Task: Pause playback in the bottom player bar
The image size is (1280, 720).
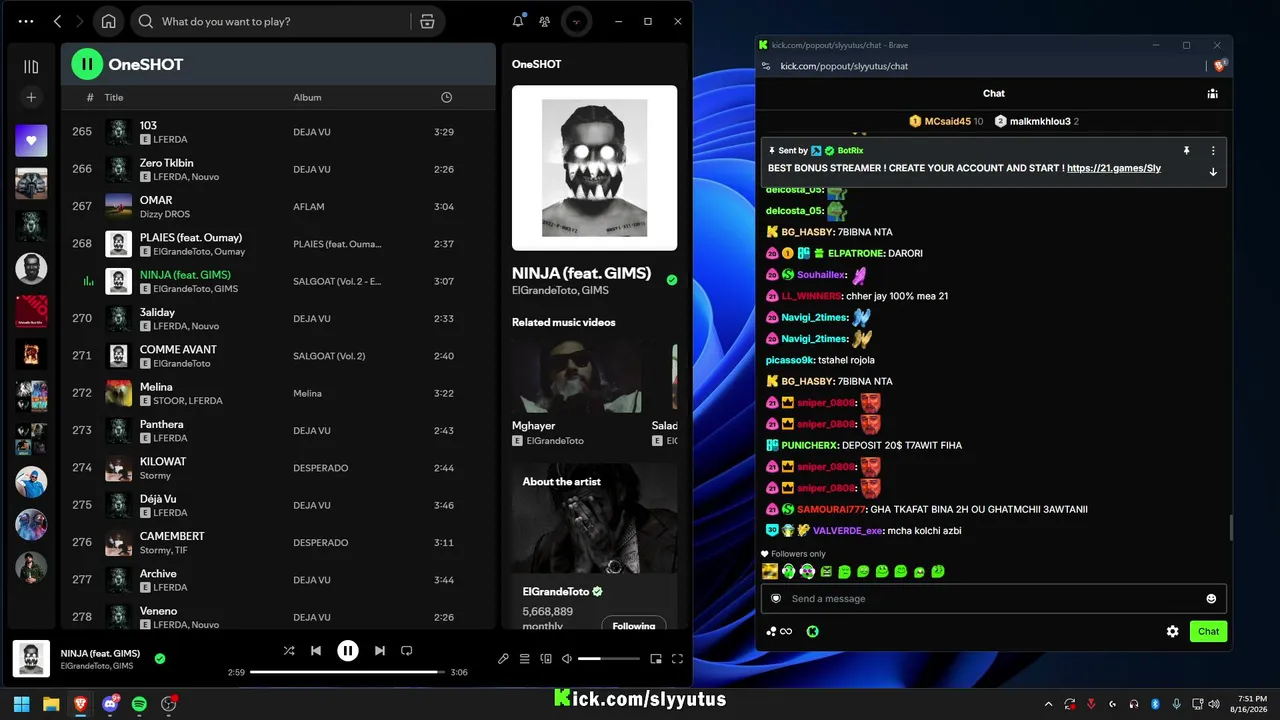Action: pyautogui.click(x=348, y=651)
